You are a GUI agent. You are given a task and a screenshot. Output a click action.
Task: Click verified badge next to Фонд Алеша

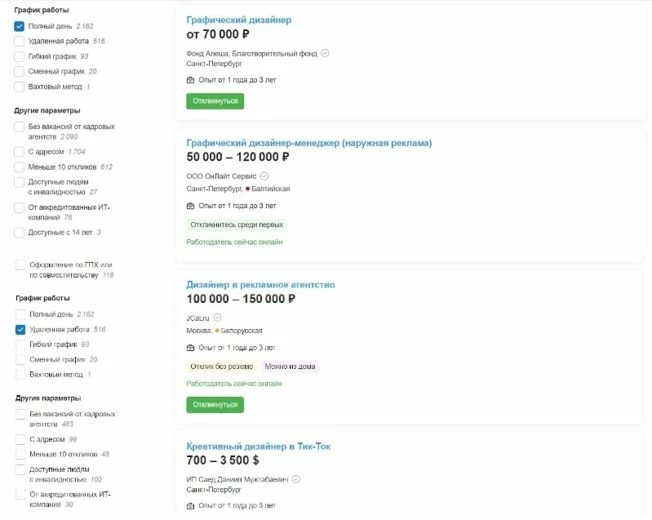point(325,53)
